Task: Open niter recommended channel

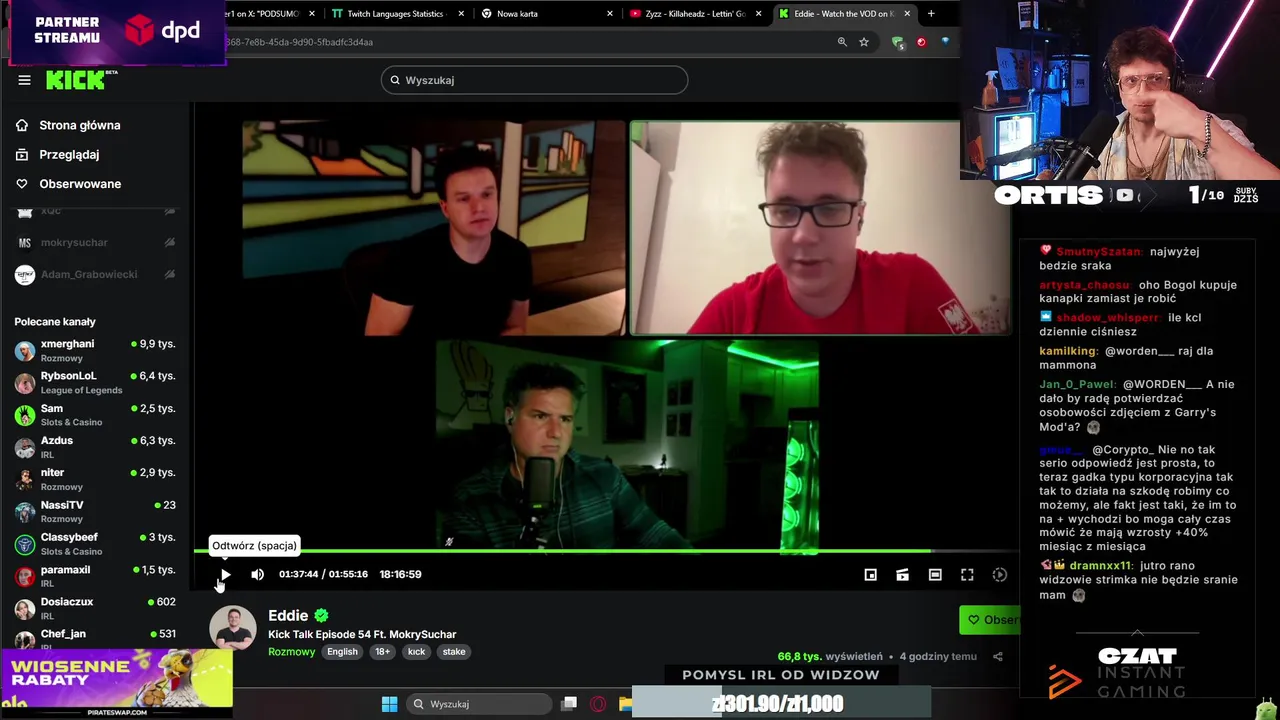Action: click(x=95, y=479)
